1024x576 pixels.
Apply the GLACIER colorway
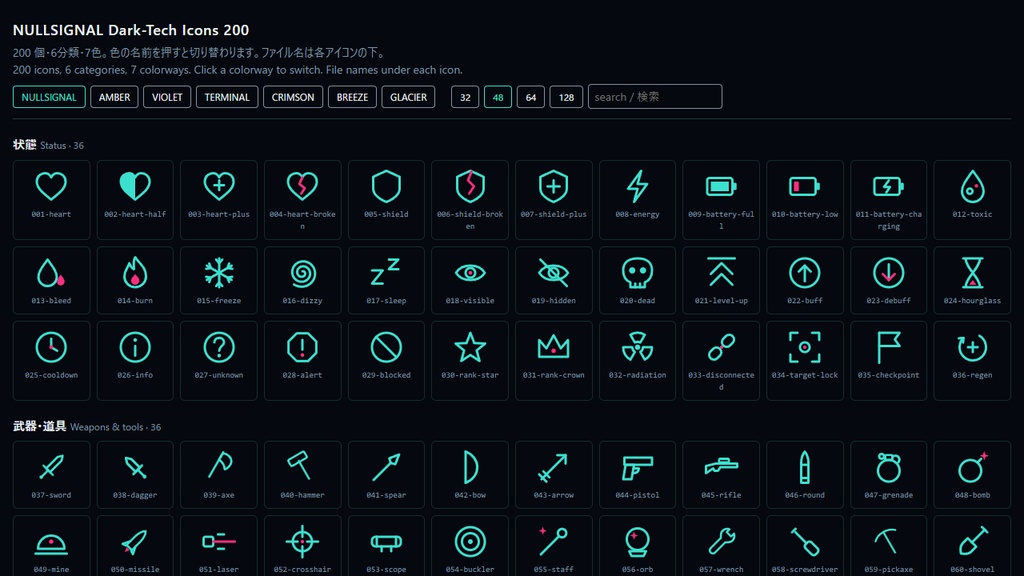click(408, 97)
